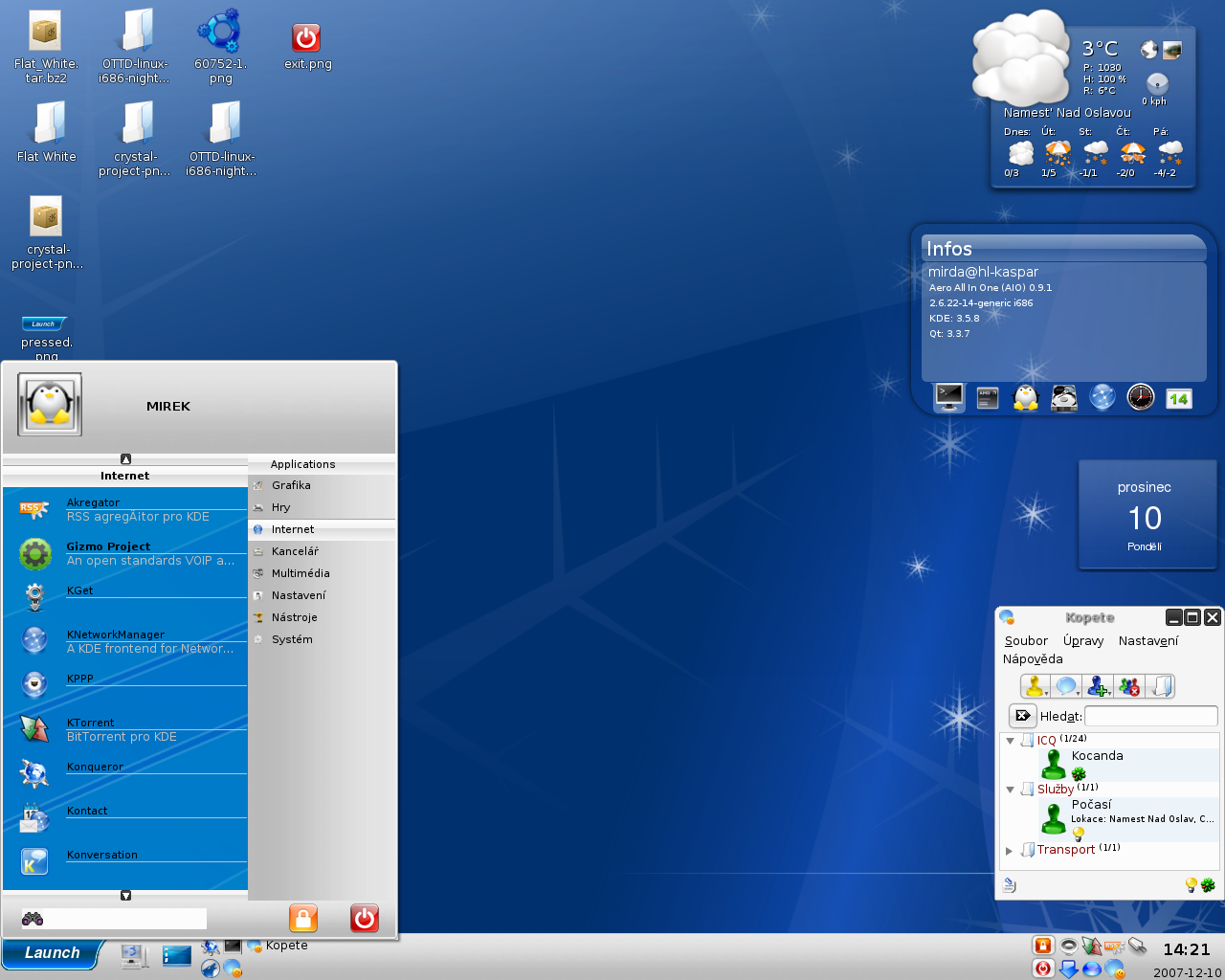Click Kopete speech bubble status message icon

(1065, 686)
